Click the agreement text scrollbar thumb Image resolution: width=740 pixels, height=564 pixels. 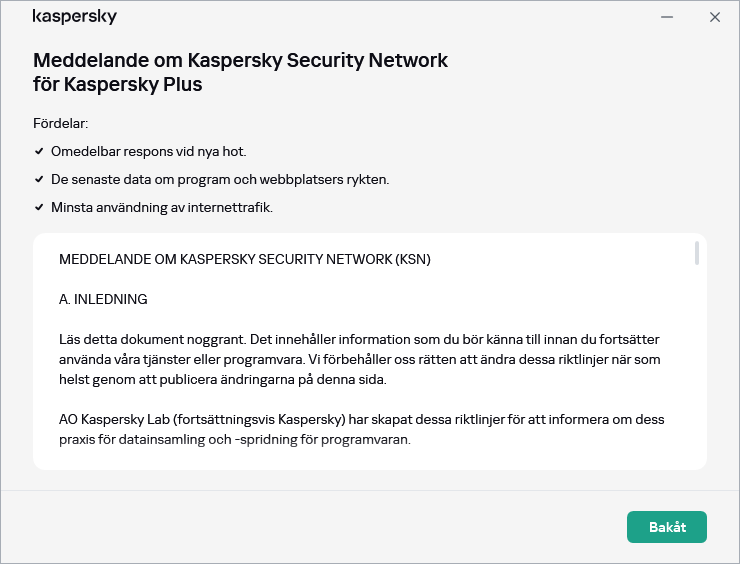click(x=696, y=254)
